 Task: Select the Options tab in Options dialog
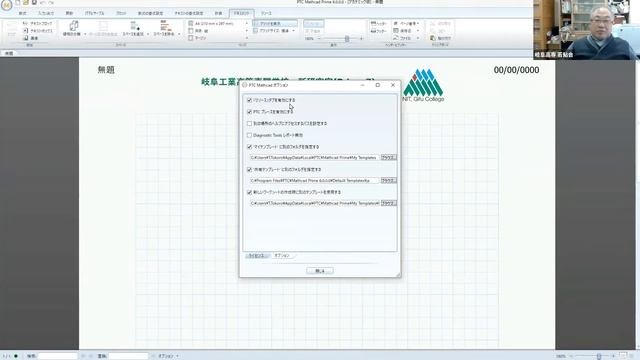pos(282,256)
